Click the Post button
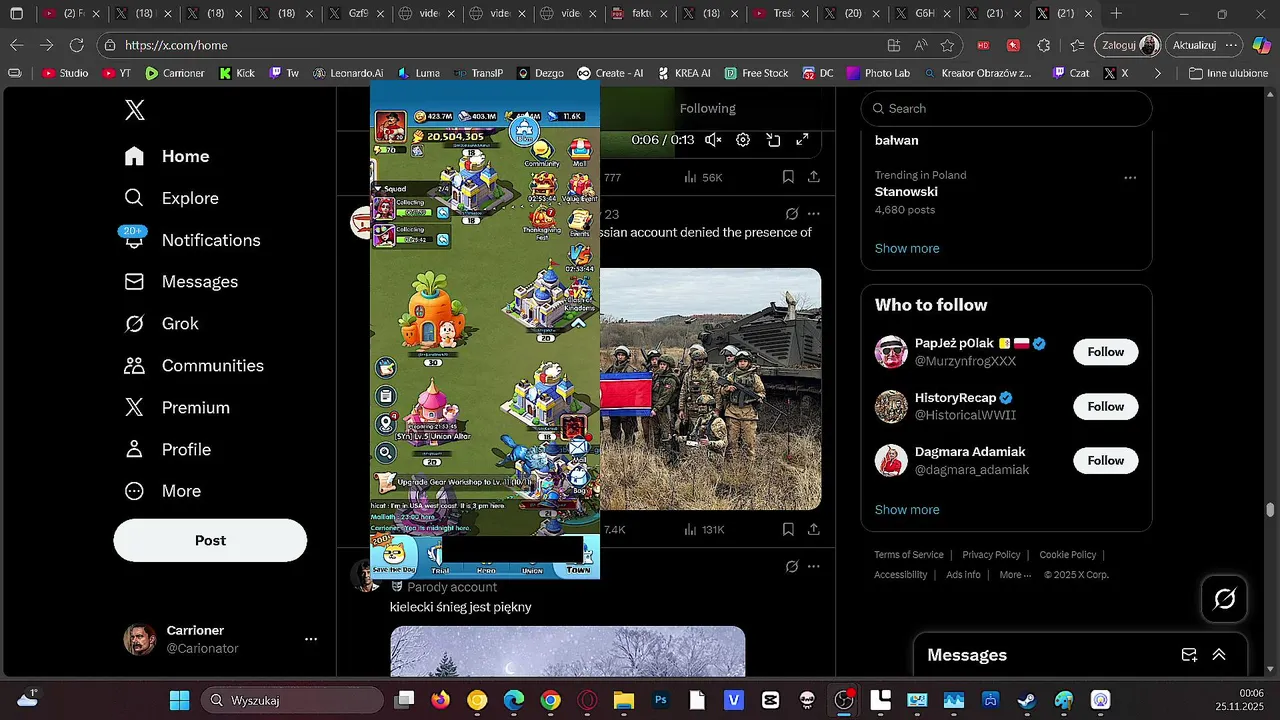This screenshot has width=1280, height=720. coord(210,540)
